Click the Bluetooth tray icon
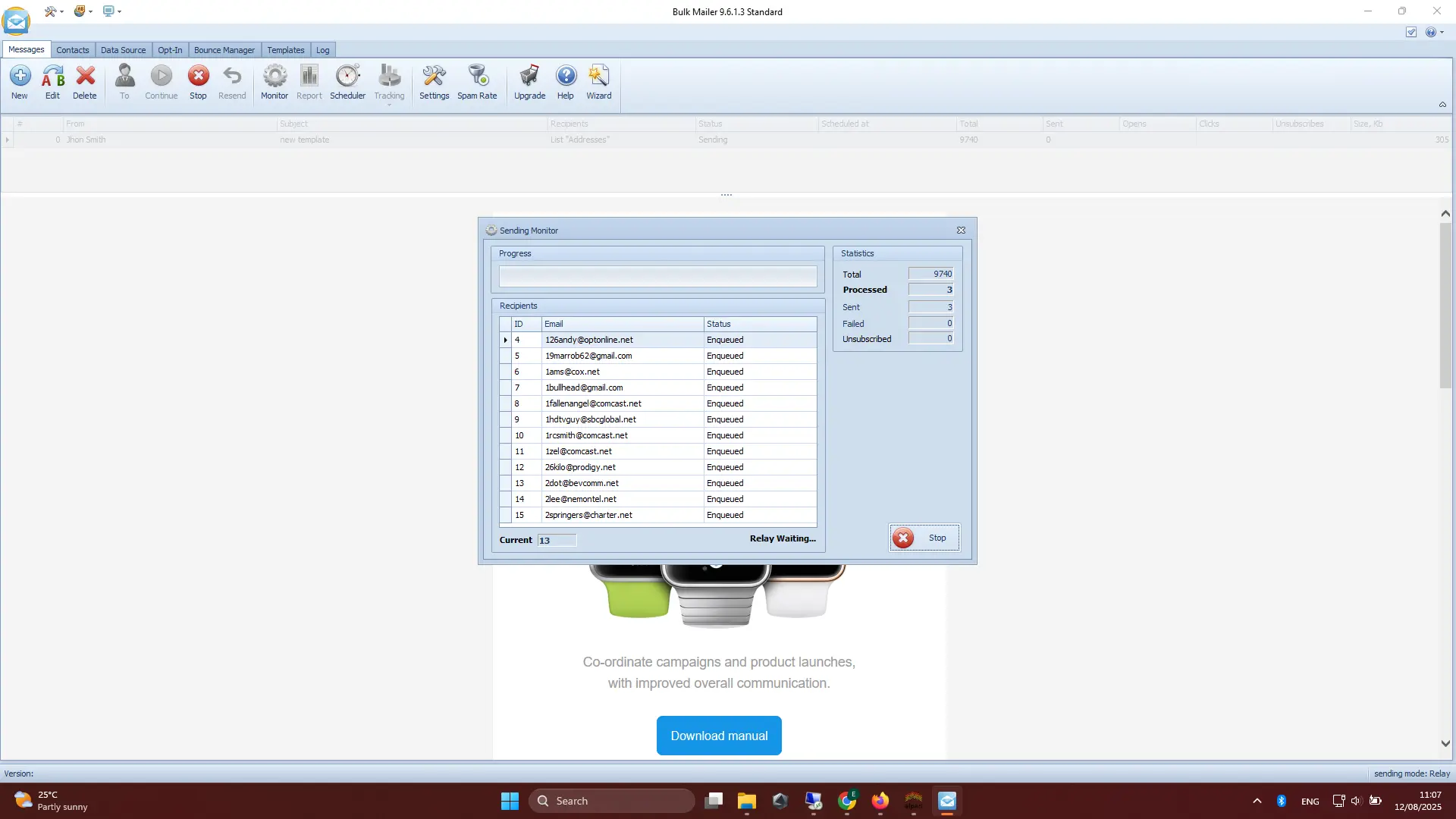 pyautogui.click(x=1282, y=801)
